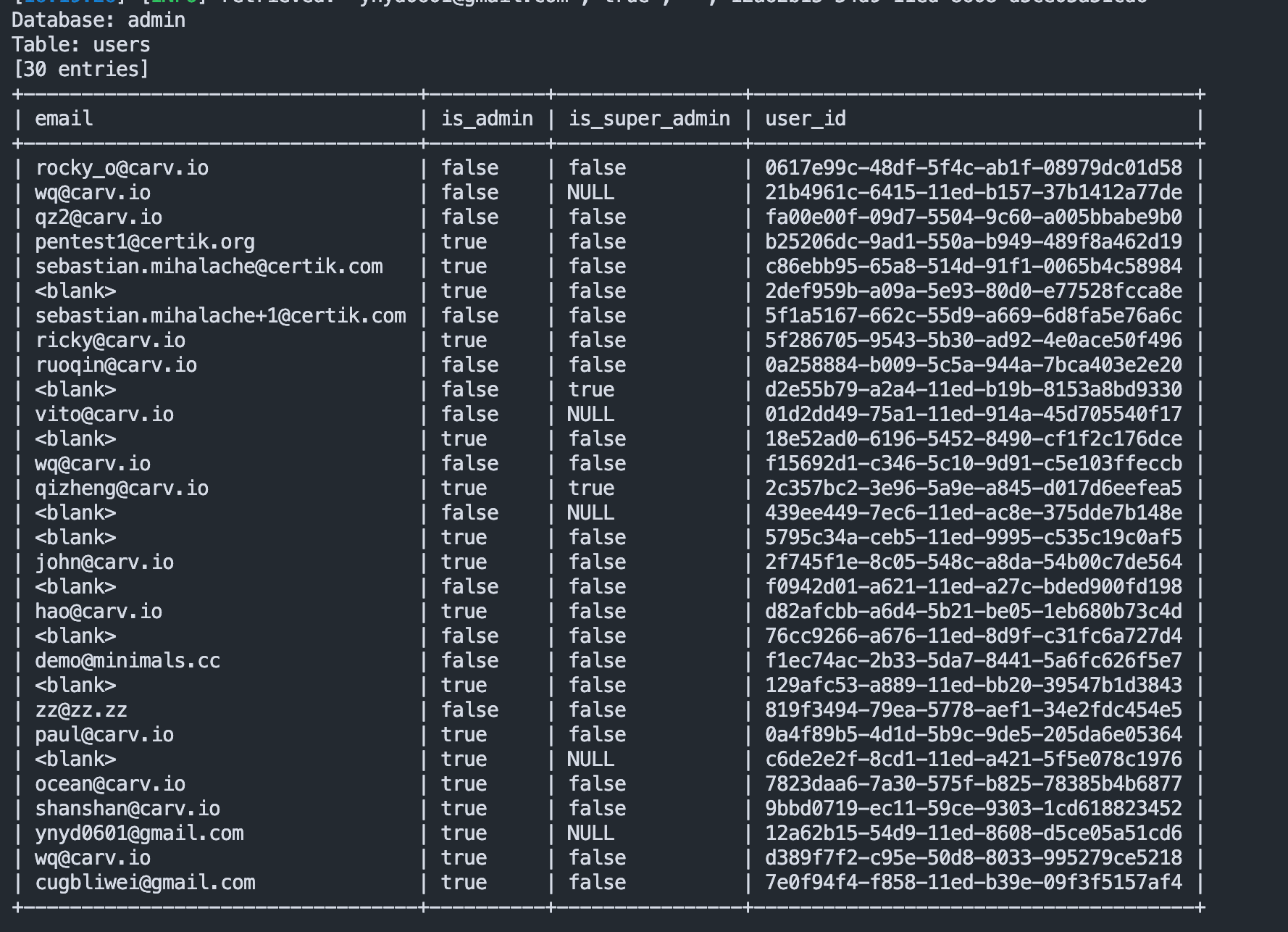Select user_id d2e55b79-a2a4-11ed-b19b-8153a8bd9330
This screenshot has width=1288, height=932.
(974, 390)
